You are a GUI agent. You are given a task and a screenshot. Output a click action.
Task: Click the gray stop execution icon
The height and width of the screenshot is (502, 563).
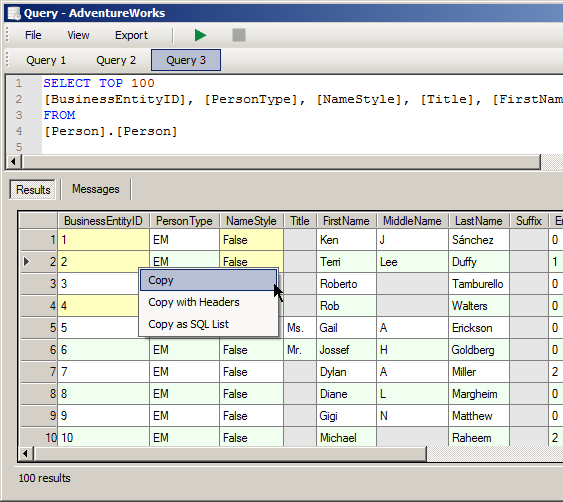point(239,35)
